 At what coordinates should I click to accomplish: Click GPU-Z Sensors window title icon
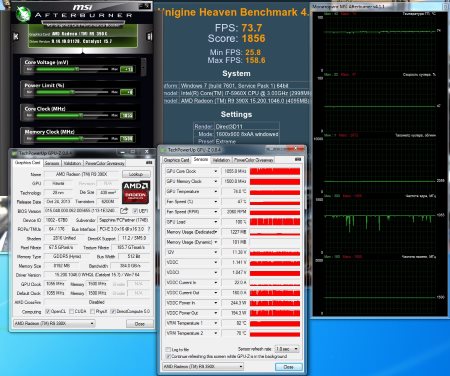(x=163, y=150)
